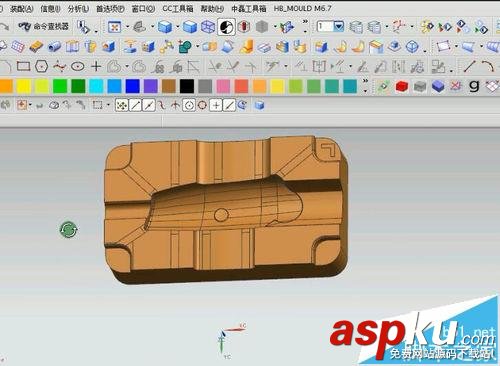Expand dropdown beside four-point surface icon

456,47
